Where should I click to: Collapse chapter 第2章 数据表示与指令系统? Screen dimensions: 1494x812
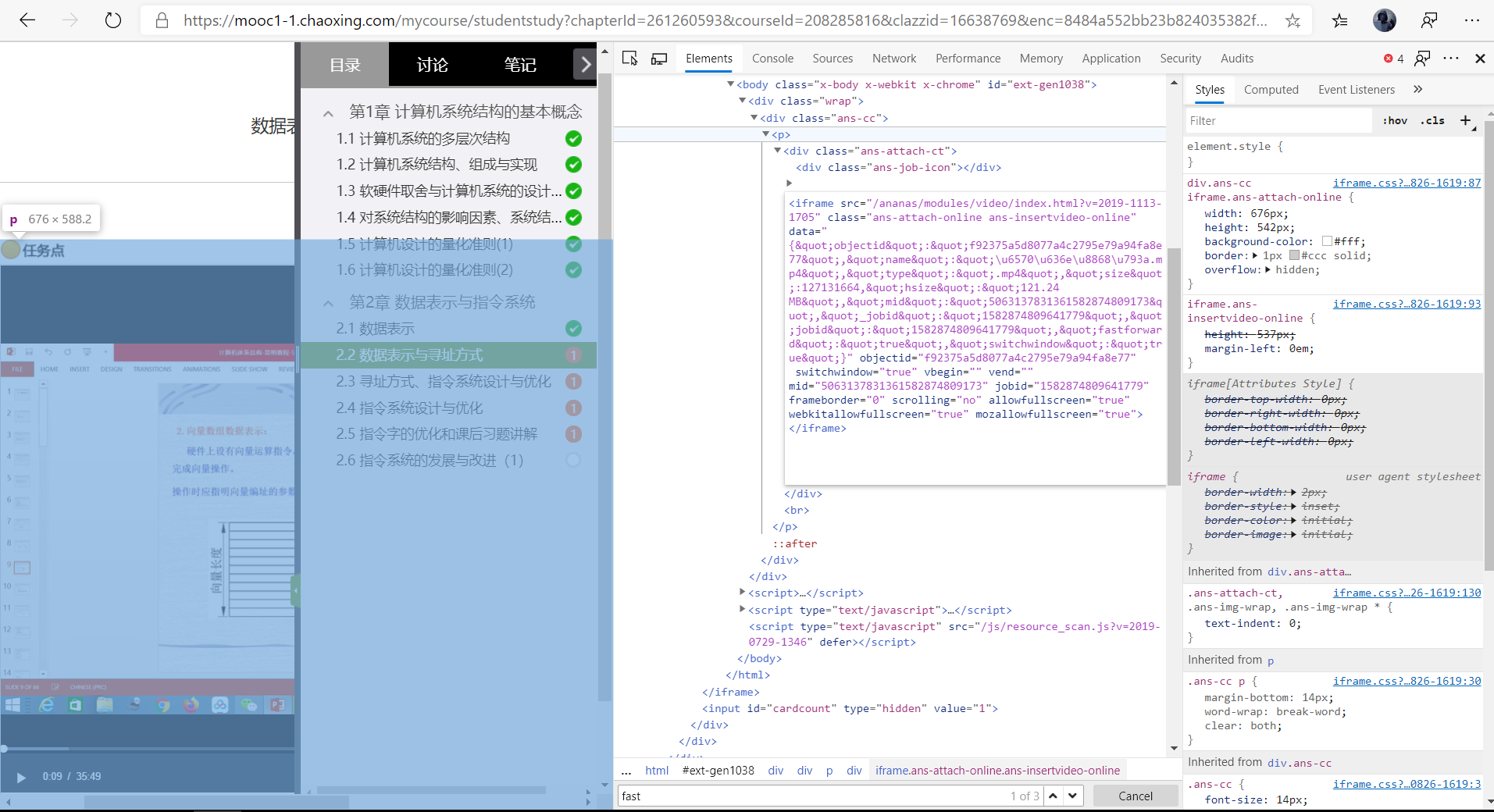(x=328, y=303)
